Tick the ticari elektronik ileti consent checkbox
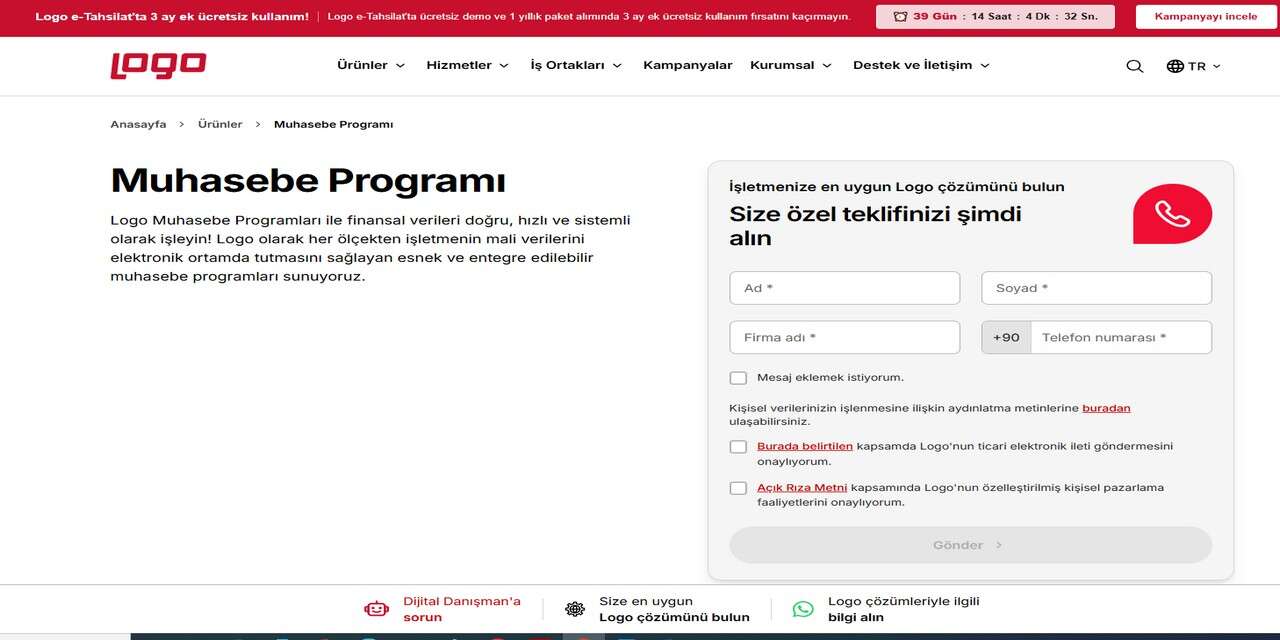This screenshot has width=1280, height=640. 738,447
